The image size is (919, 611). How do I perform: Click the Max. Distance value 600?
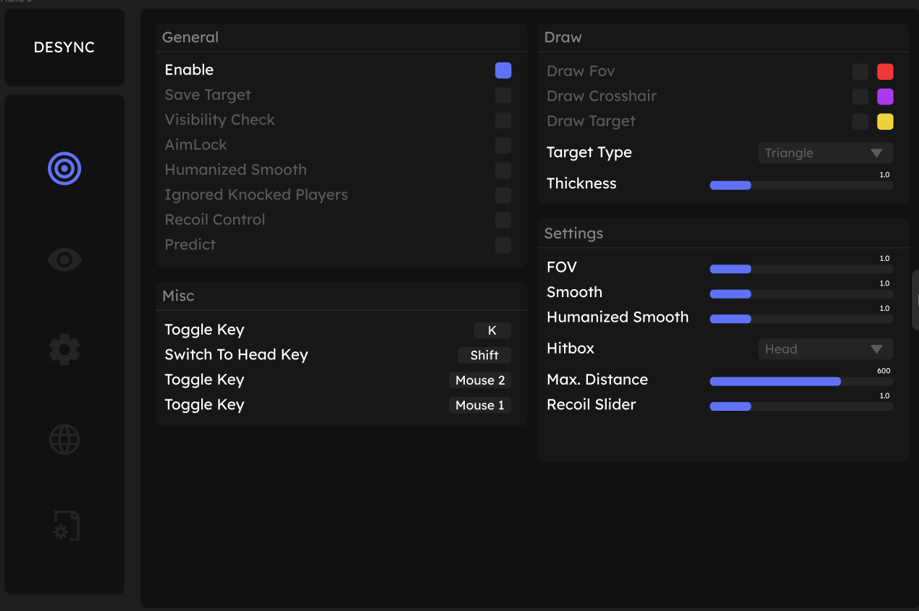[884, 371]
